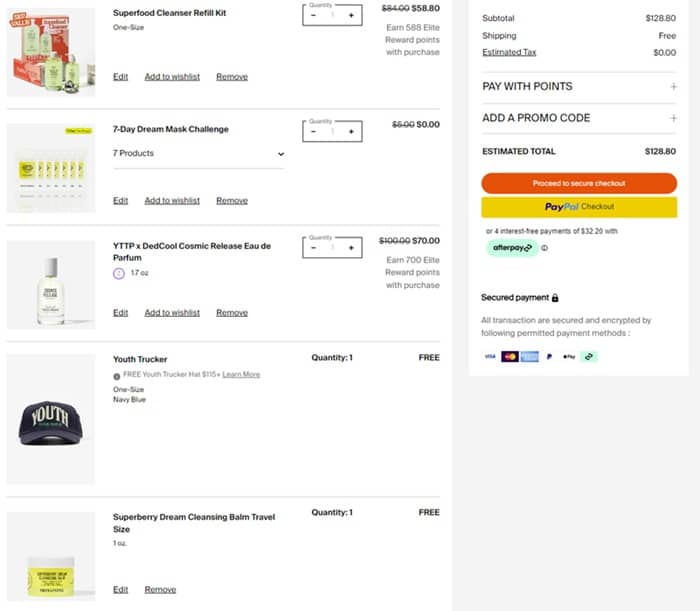This screenshot has width=700, height=611.
Task: Open the Estimated Tax link
Action: tap(509, 52)
